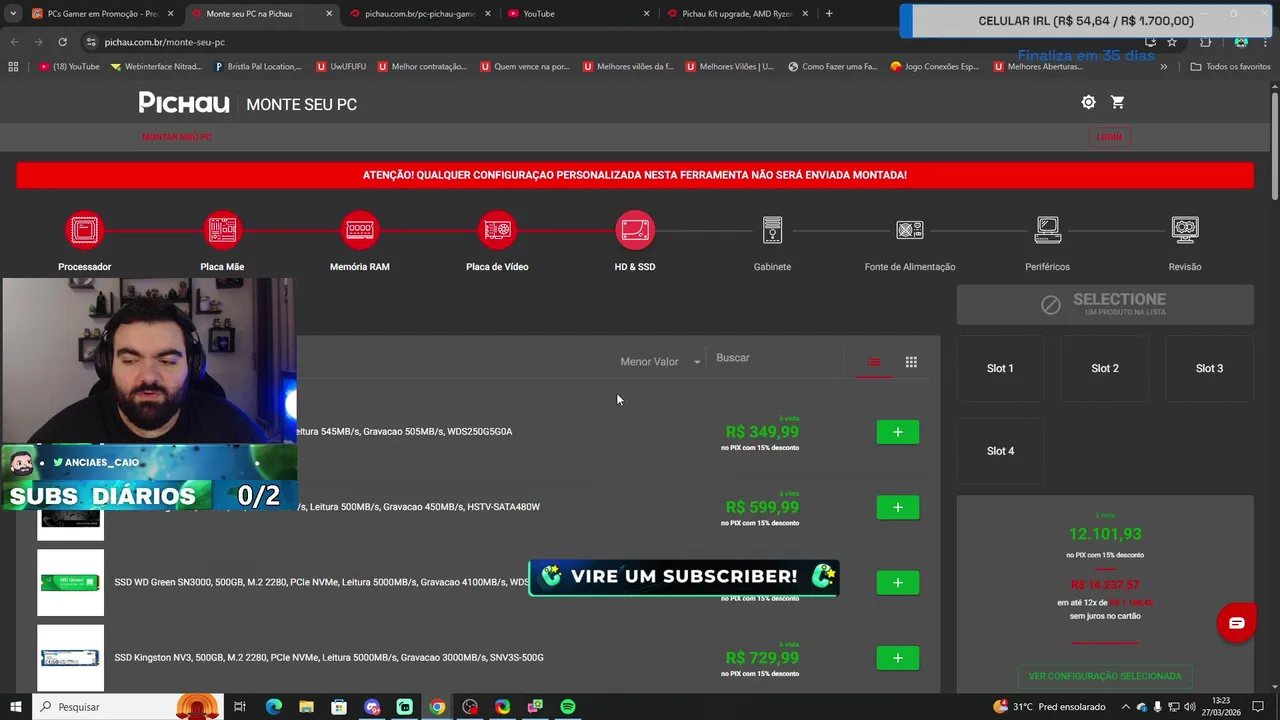Click Google Chrome in the taskbar
This screenshot has width=1280, height=720.
click(437, 707)
